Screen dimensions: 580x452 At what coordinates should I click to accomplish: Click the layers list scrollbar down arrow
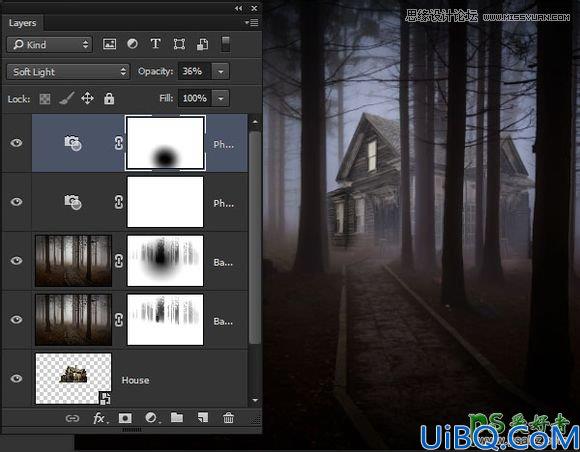(255, 400)
